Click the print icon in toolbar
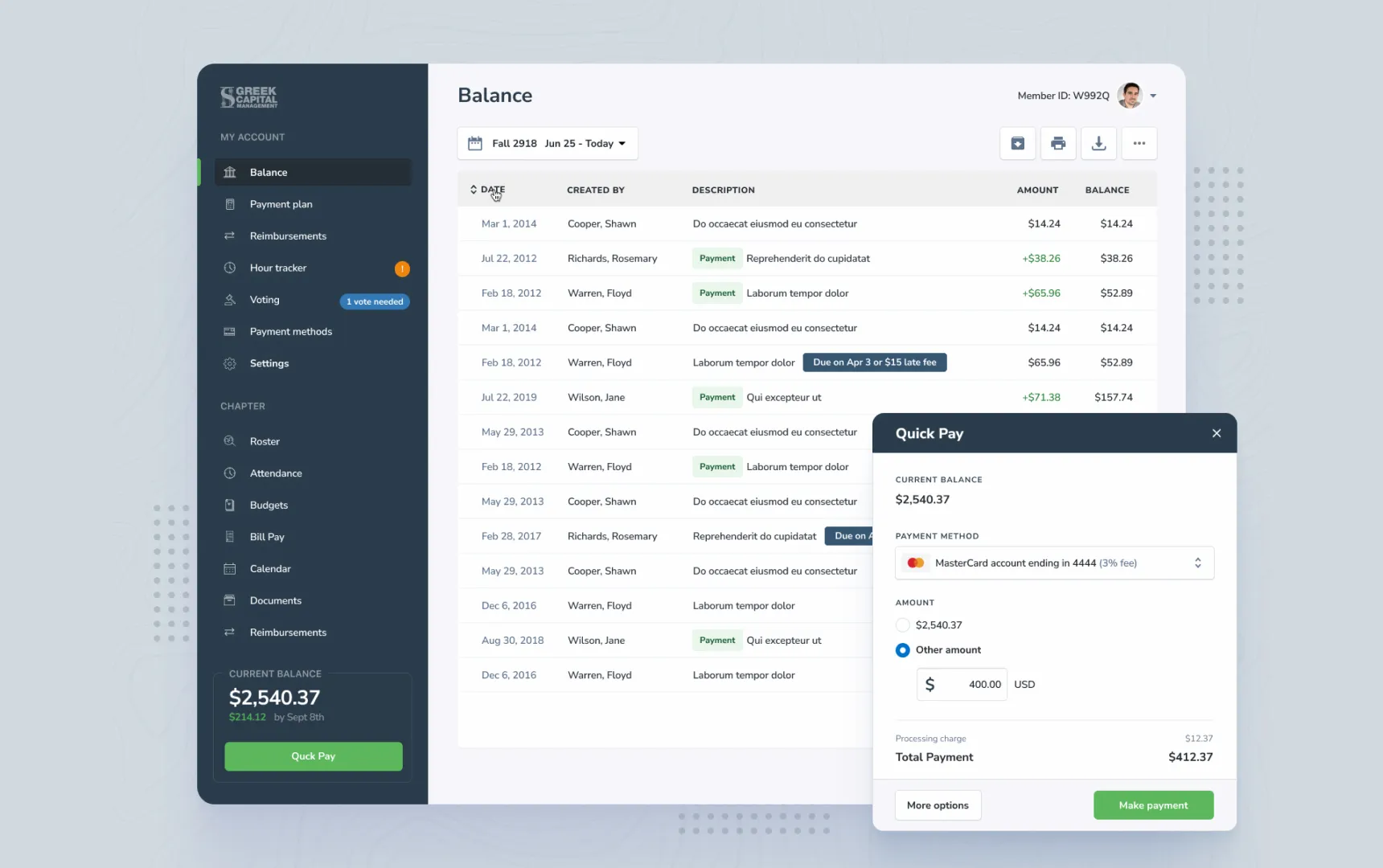The height and width of the screenshot is (868, 1383). (1057, 144)
